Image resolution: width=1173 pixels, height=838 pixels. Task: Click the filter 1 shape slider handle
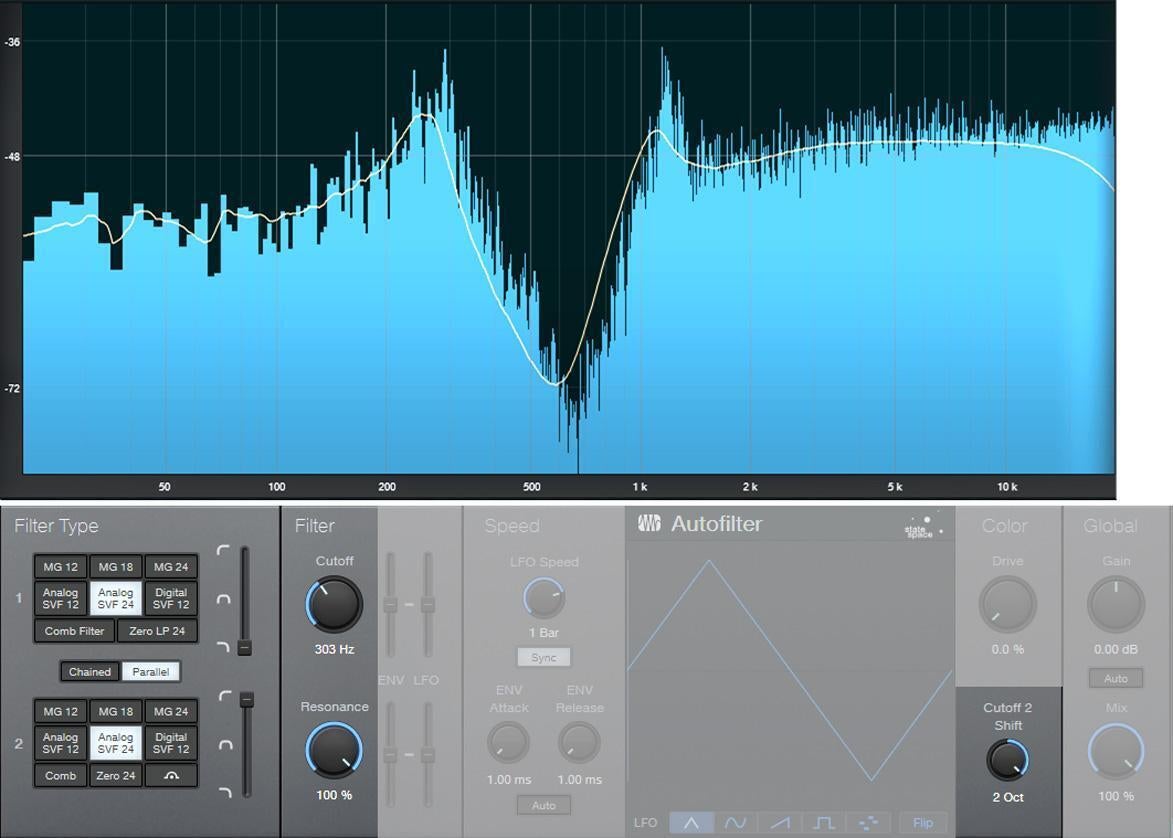click(244, 648)
